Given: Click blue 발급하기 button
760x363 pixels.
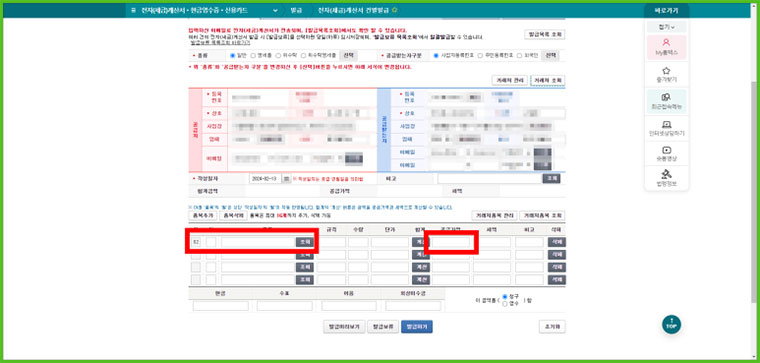Looking at the screenshot, I should (416, 327).
